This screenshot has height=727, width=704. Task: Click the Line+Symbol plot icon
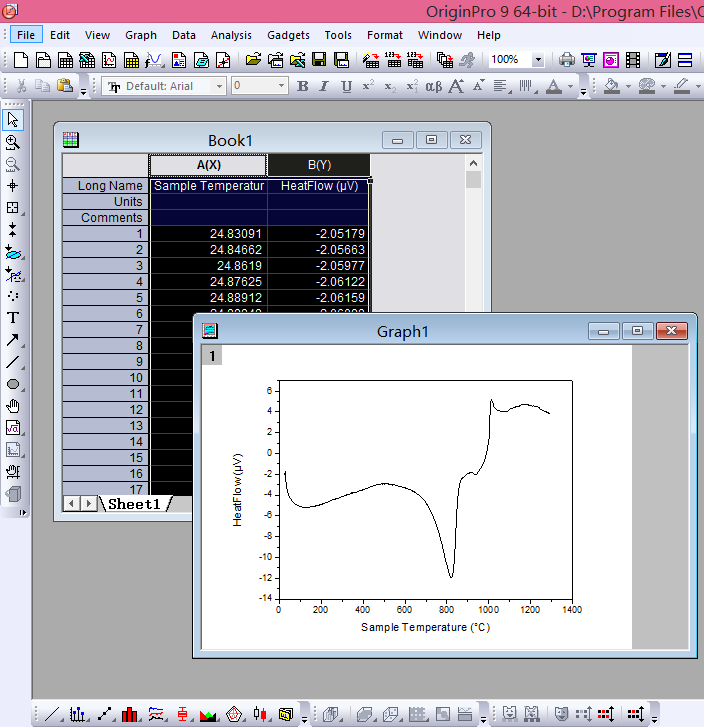(104, 714)
